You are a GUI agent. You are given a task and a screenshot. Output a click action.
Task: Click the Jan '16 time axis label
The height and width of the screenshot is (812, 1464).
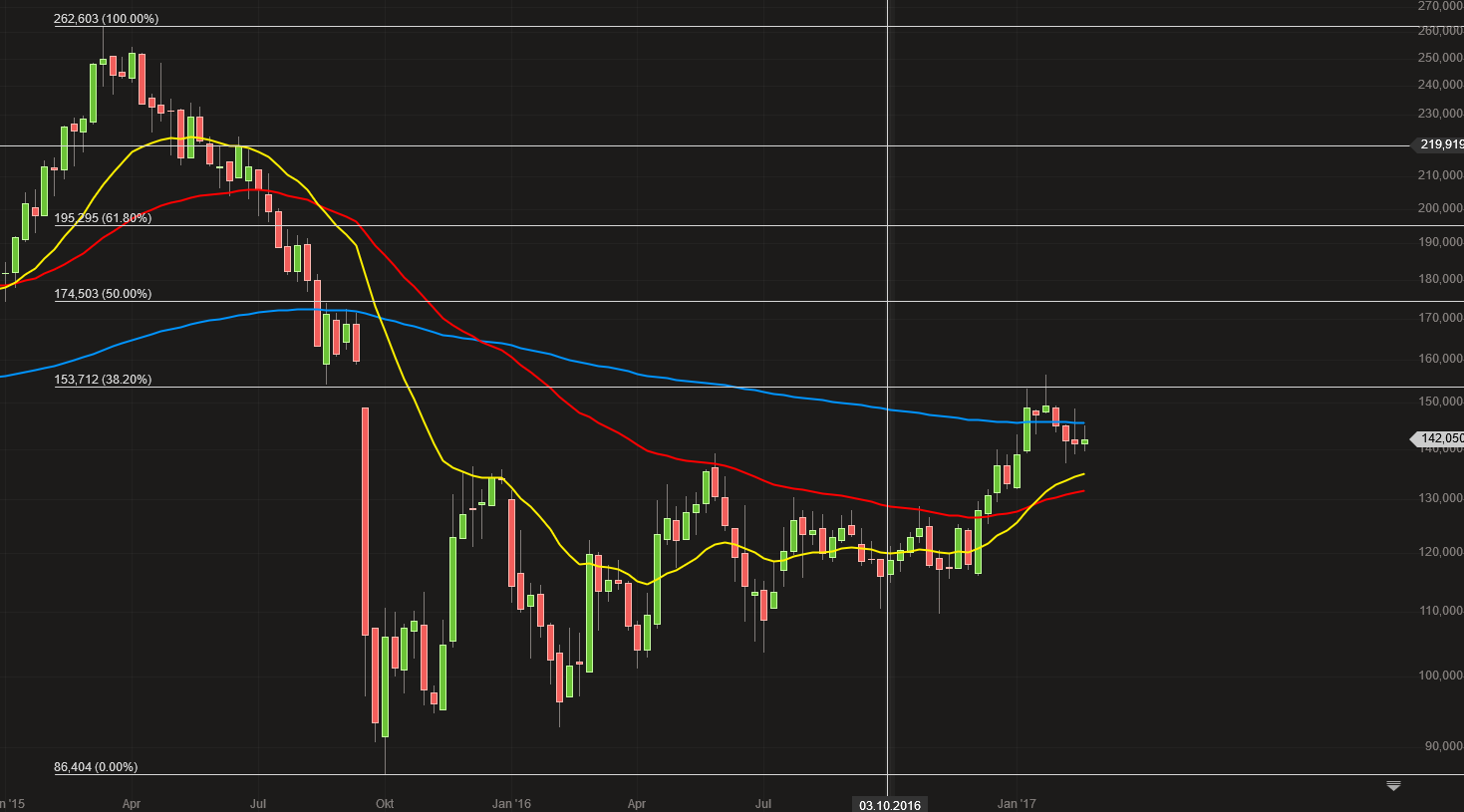[x=511, y=803]
